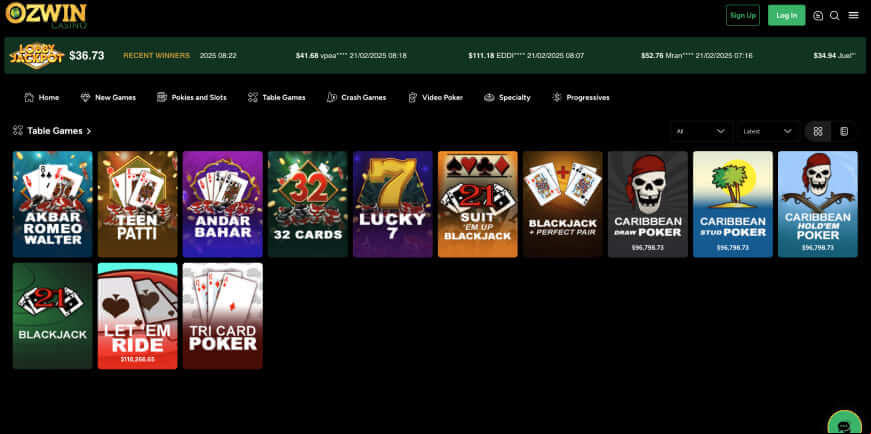Open Pokies and Slots category
Viewport: 871px width, 434px height.
192,97
